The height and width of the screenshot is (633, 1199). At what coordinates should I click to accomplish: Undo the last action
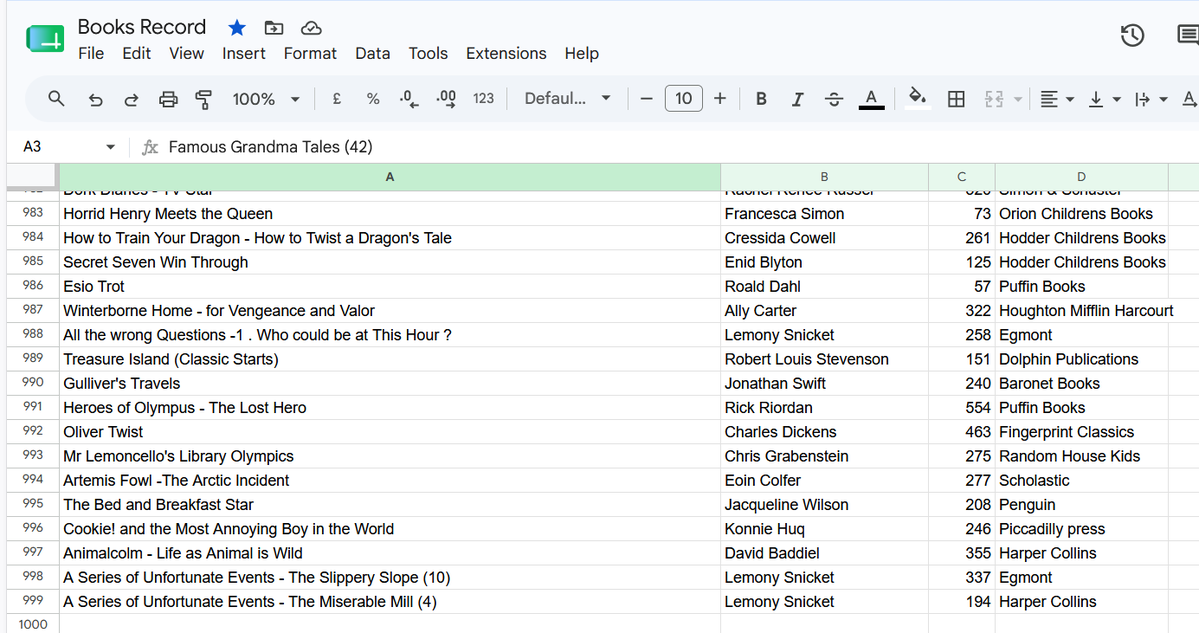point(95,99)
